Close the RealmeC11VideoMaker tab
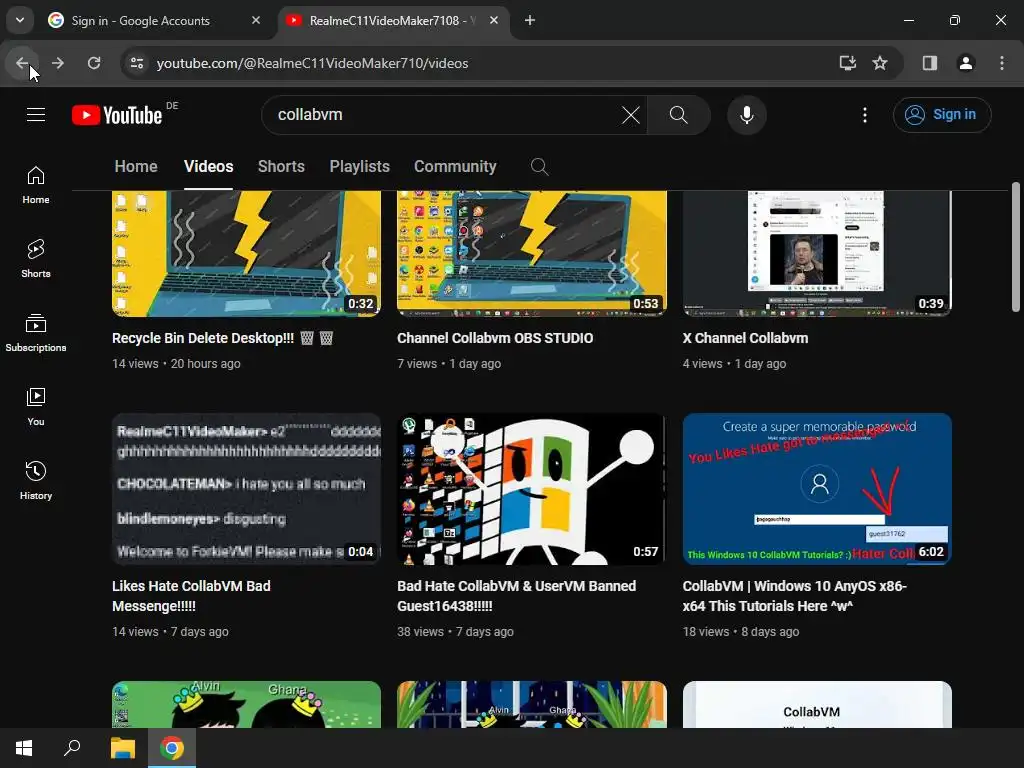Screen dimensions: 1024x768 pyautogui.click(x=494, y=20)
